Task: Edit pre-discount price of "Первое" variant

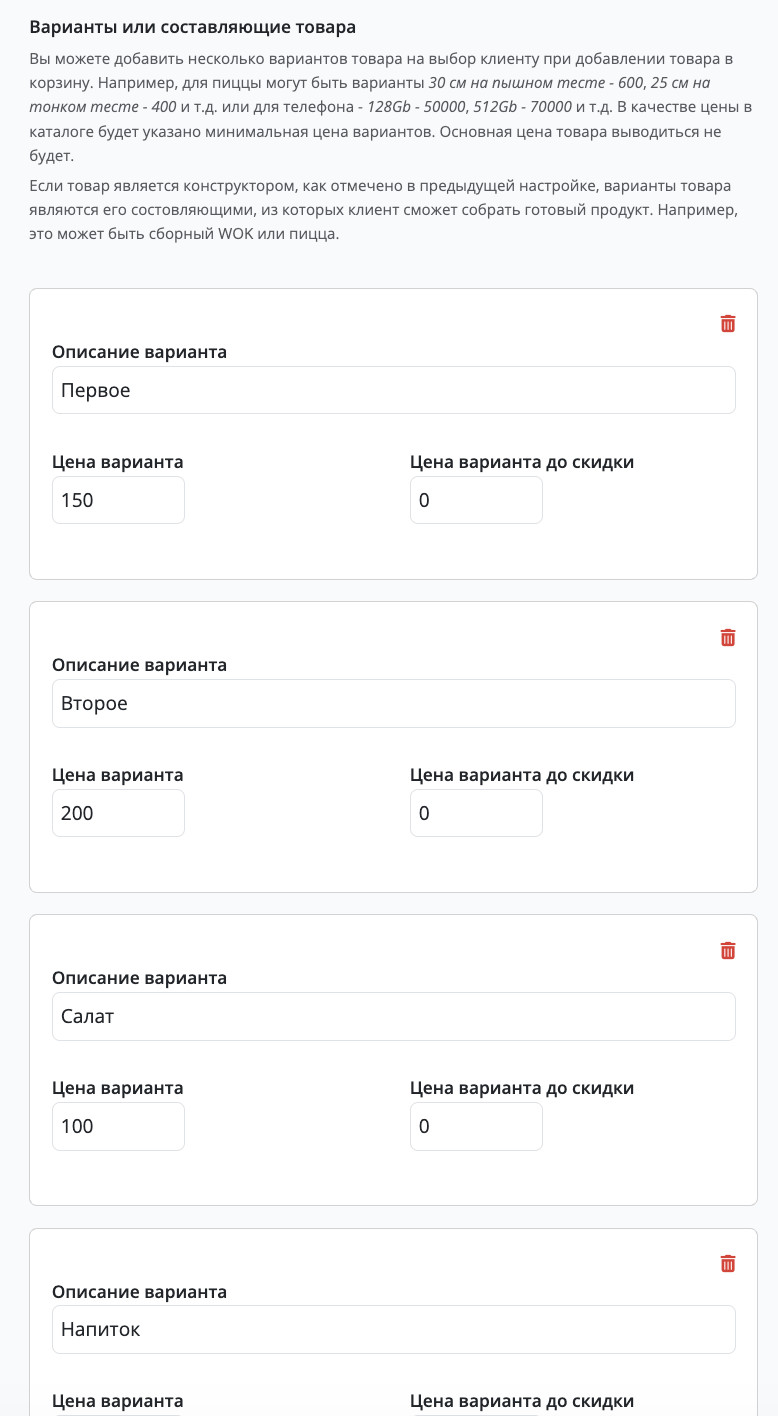Action: (x=476, y=500)
